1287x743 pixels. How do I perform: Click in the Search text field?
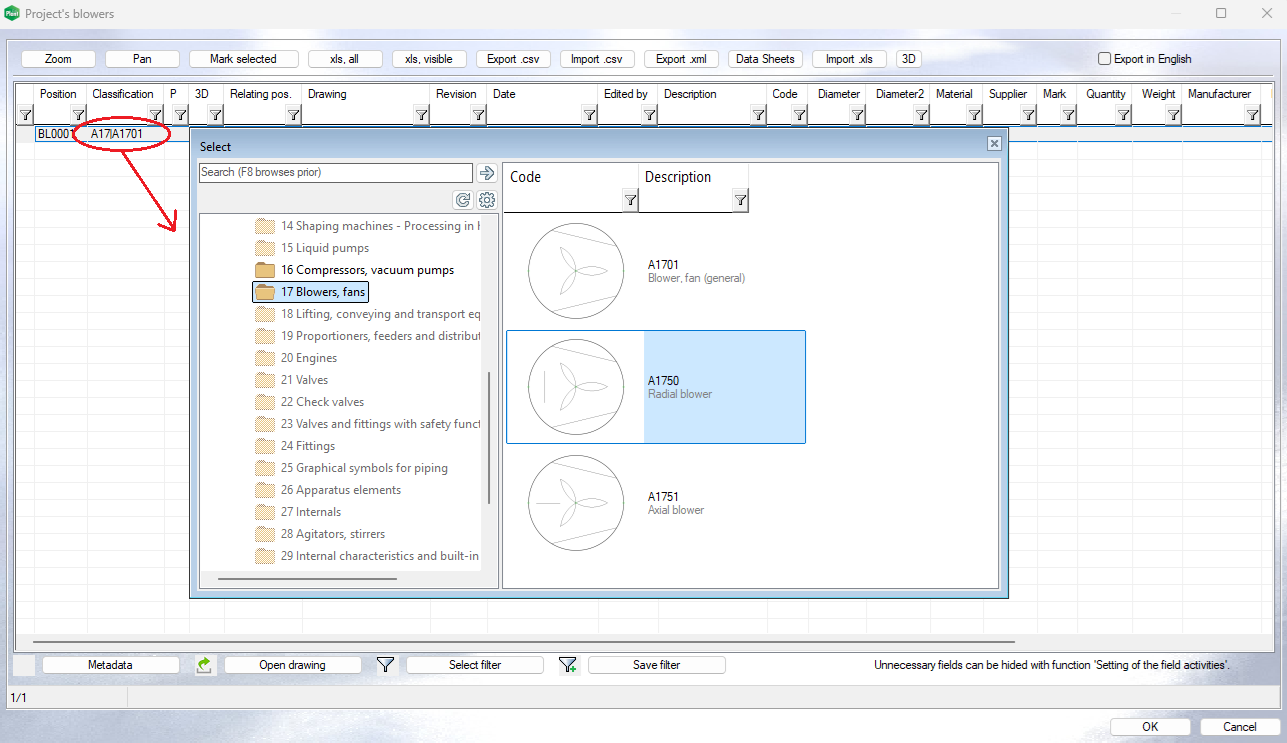[335, 173]
